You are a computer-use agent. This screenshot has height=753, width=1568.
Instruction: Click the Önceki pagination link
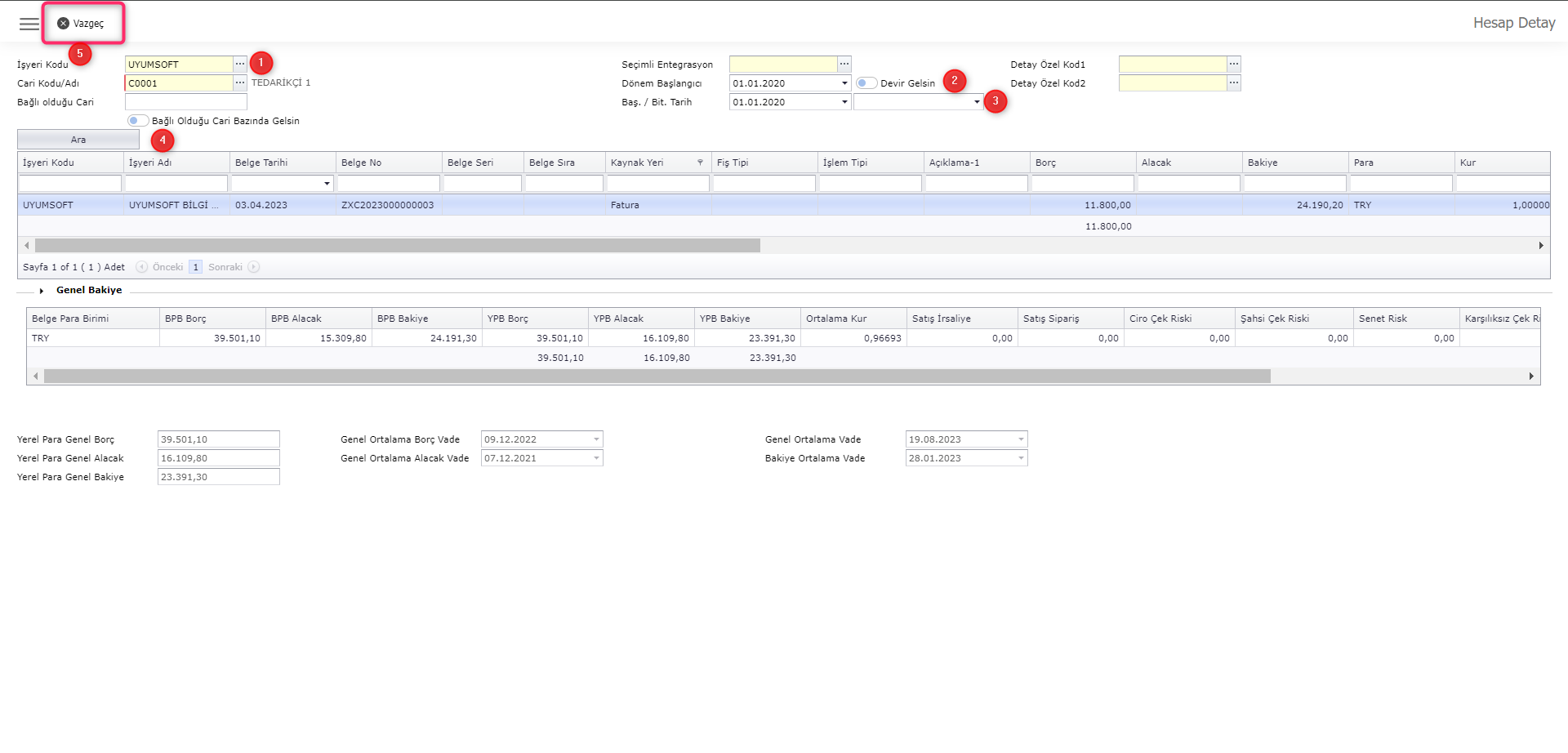[x=167, y=267]
